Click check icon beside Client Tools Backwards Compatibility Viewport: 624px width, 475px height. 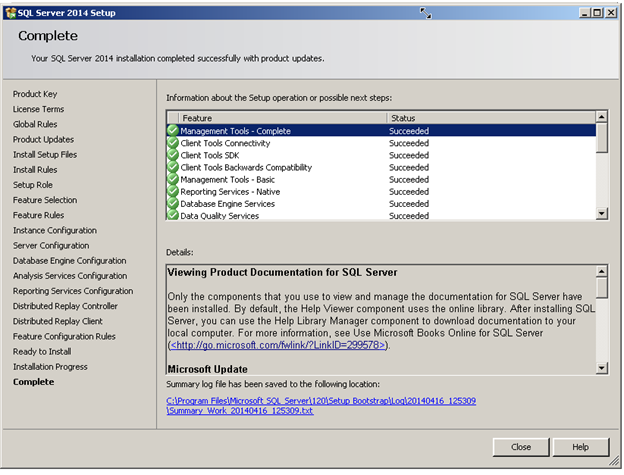pos(173,167)
